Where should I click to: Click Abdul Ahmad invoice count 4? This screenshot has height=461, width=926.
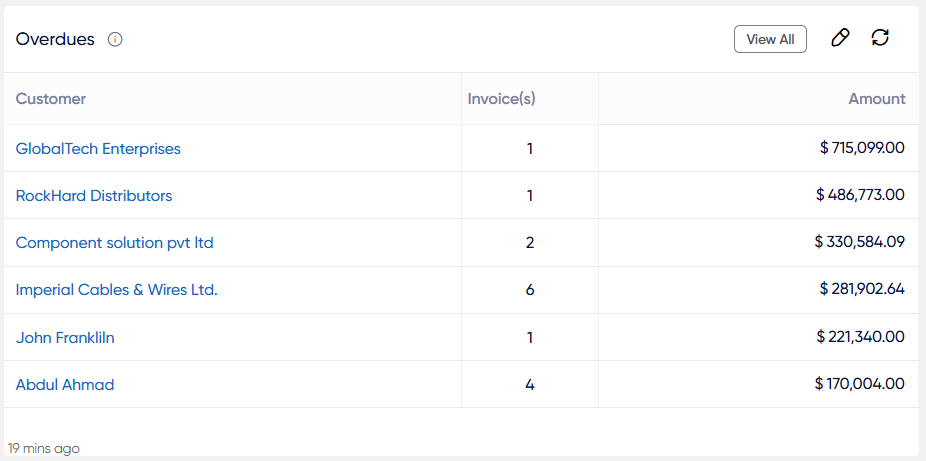[530, 385]
